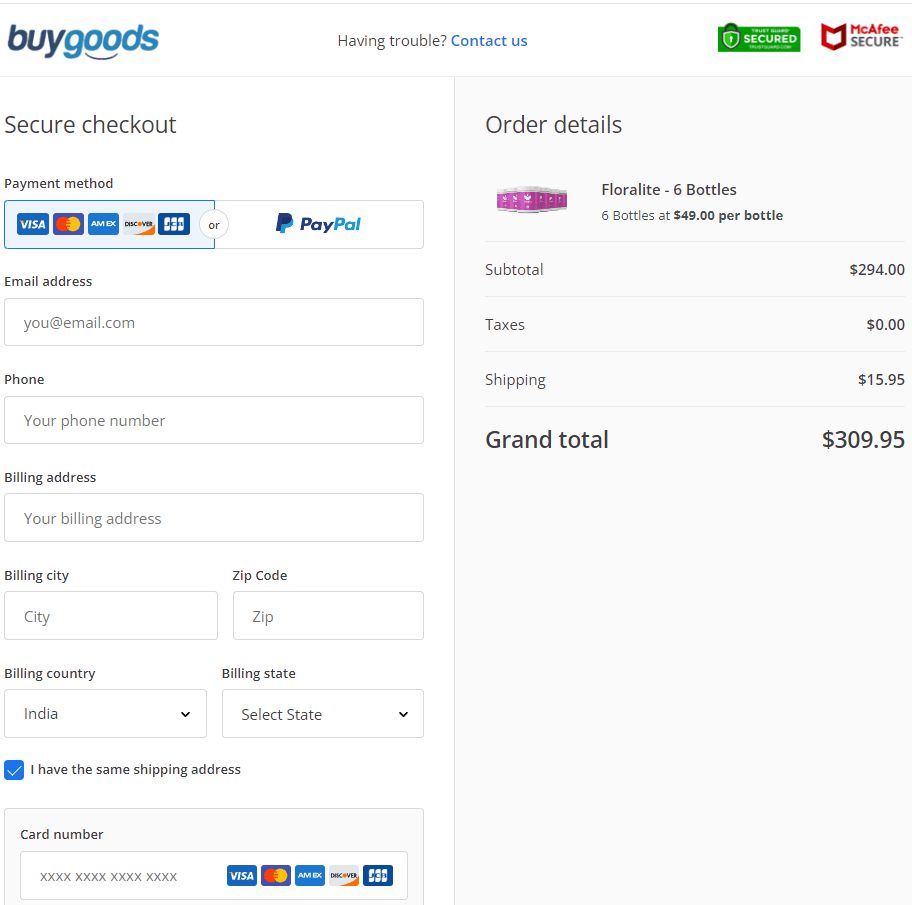Expand the Billing state selector

click(x=322, y=714)
